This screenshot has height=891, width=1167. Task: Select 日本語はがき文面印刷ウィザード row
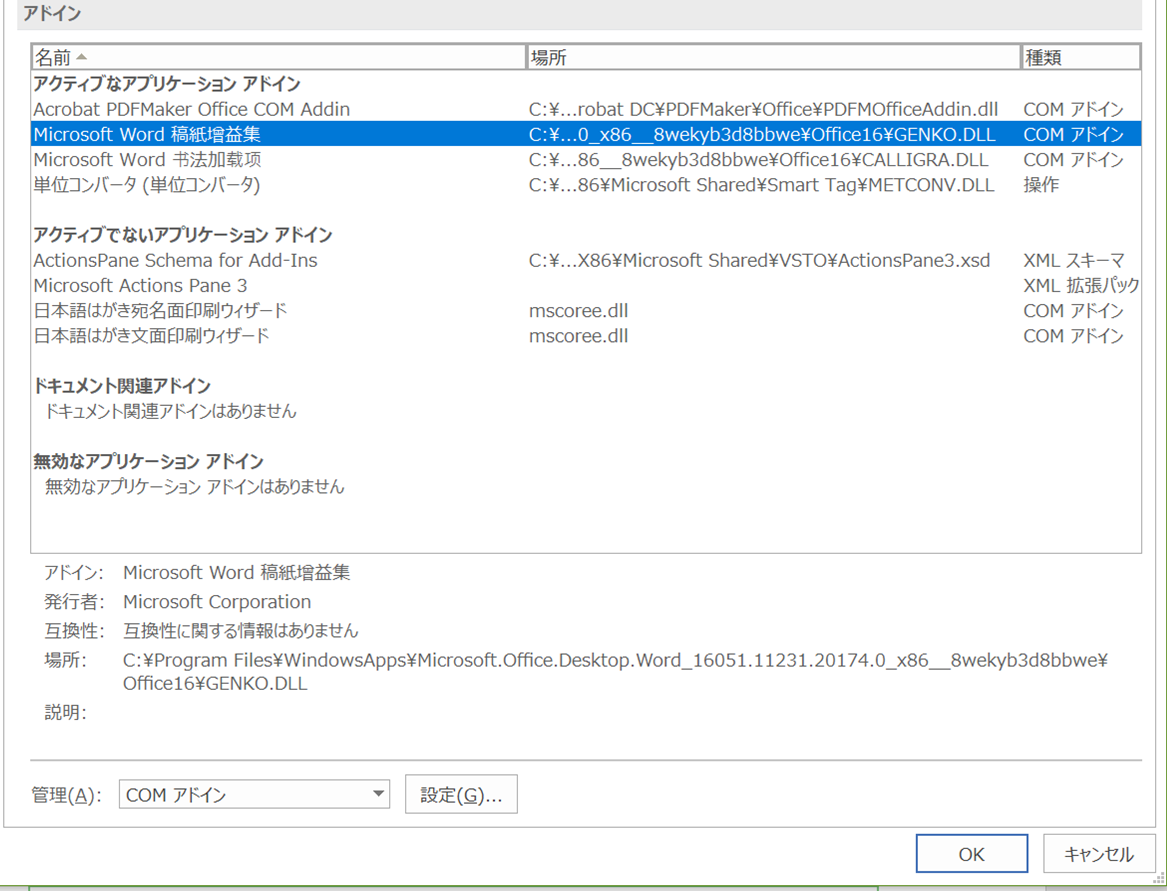pyautogui.click(x=586, y=336)
